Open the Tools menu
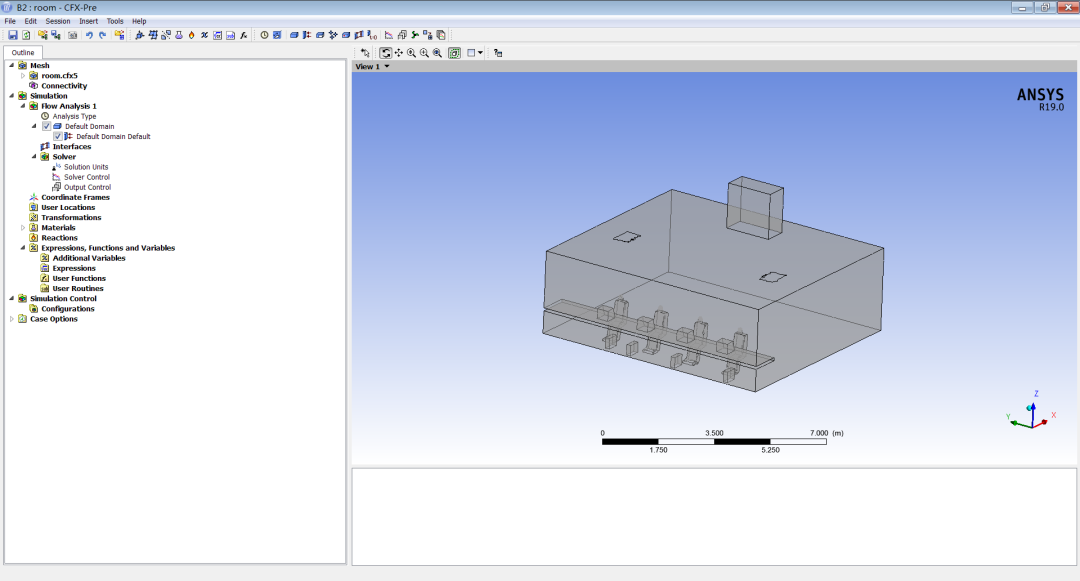 pyautogui.click(x=115, y=21)
